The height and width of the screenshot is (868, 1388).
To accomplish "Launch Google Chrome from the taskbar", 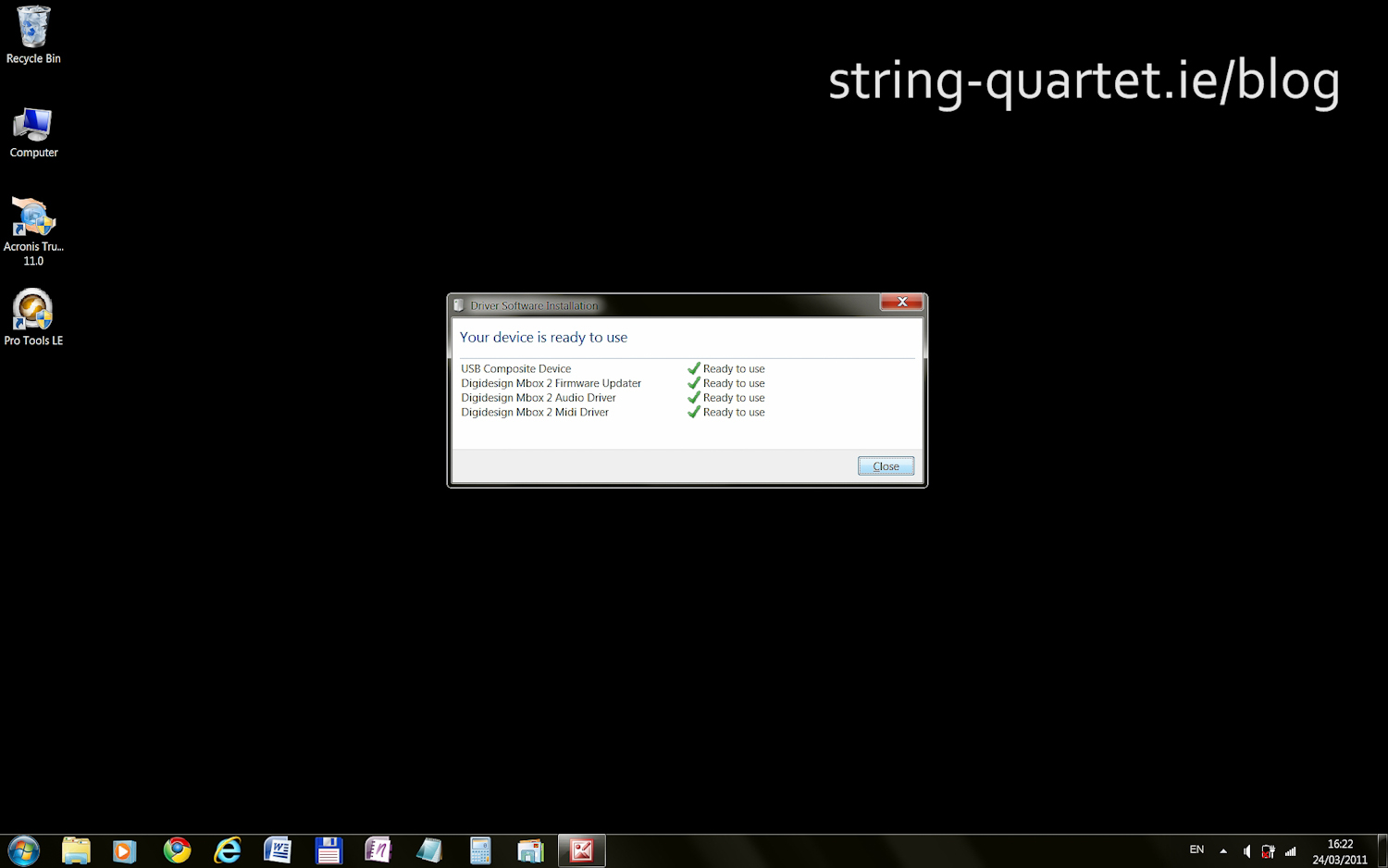I will coord(177,850).
